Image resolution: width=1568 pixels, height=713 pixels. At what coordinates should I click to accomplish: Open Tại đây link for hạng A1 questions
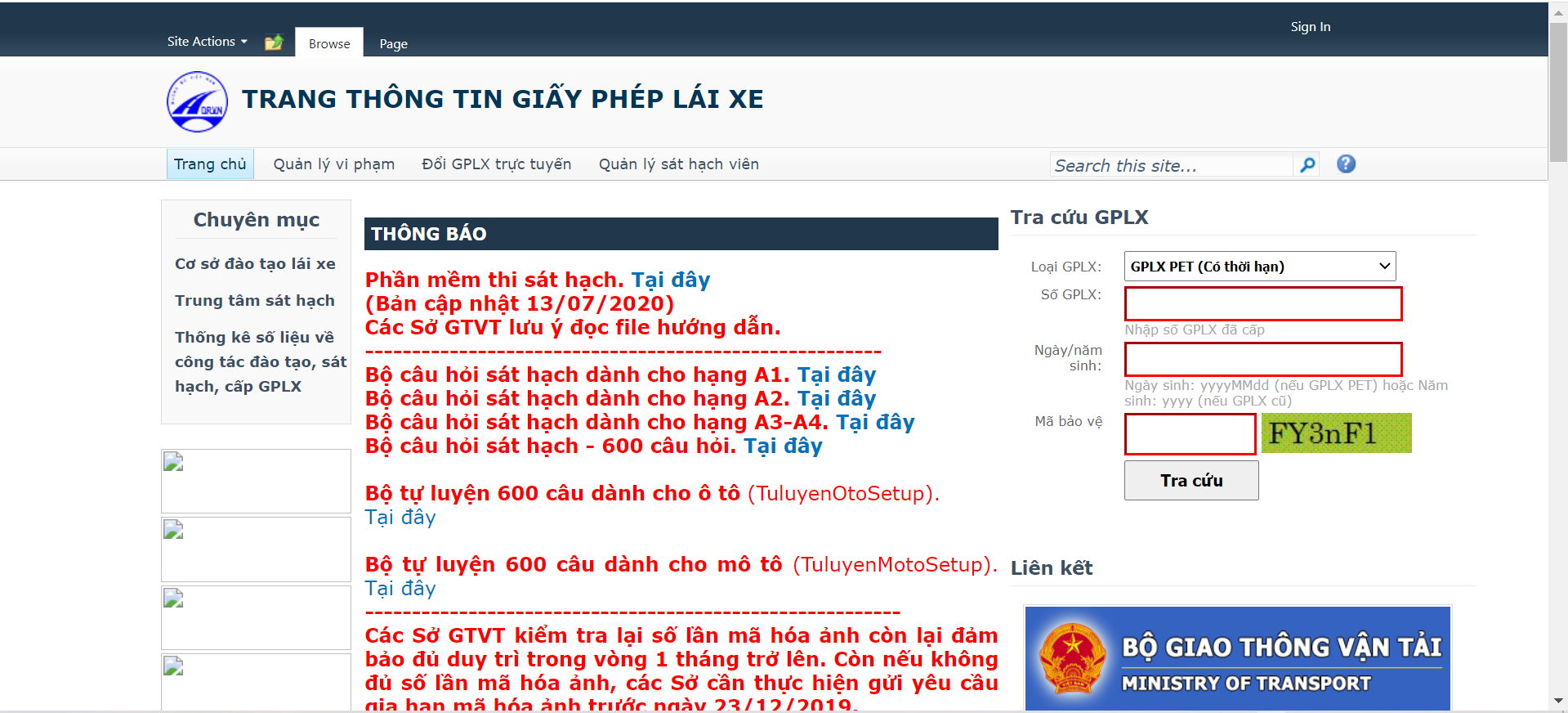pyautogui.click(x=837, y=375)
